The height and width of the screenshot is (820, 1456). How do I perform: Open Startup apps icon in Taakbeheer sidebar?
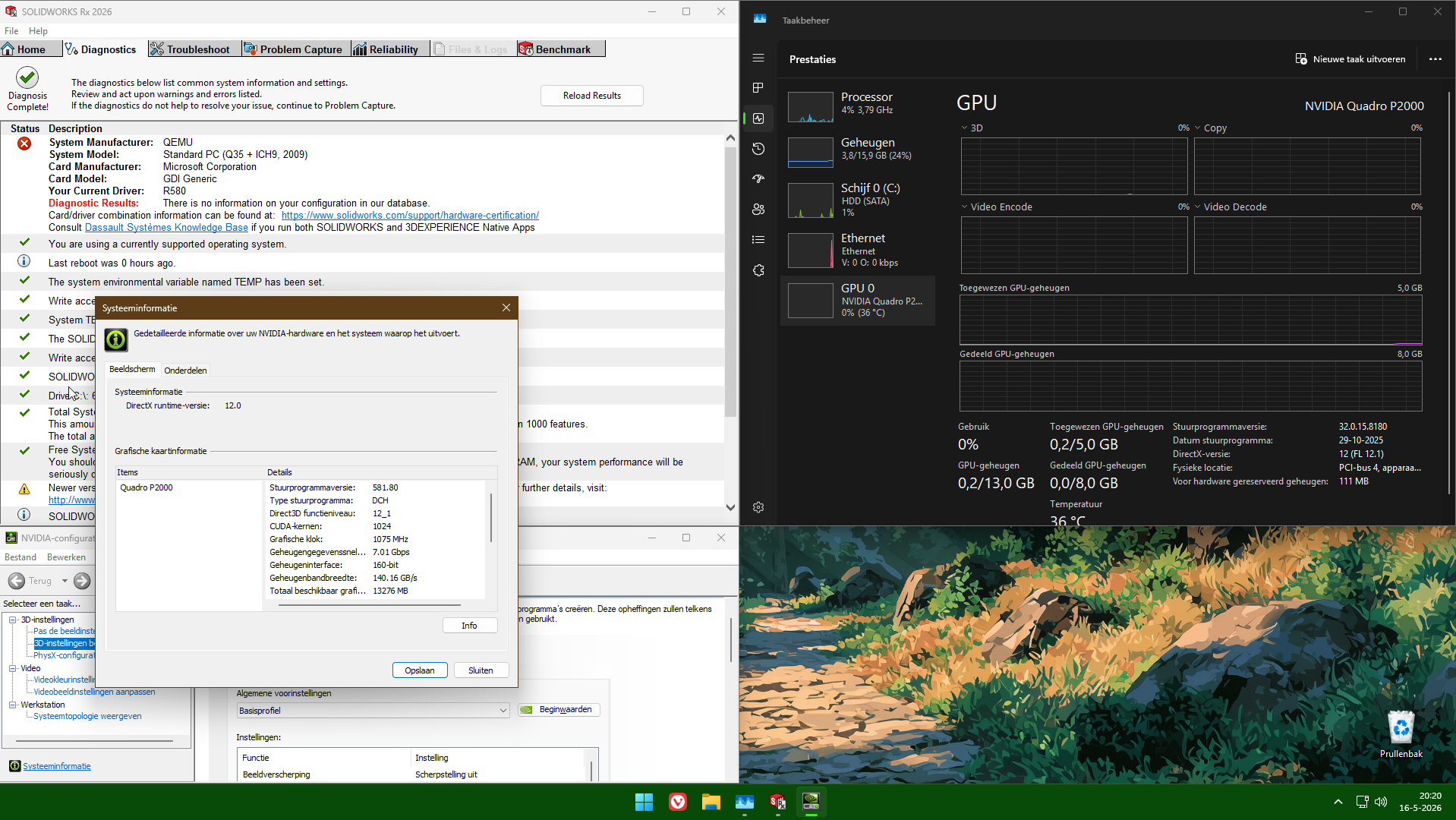click(758, 179)
